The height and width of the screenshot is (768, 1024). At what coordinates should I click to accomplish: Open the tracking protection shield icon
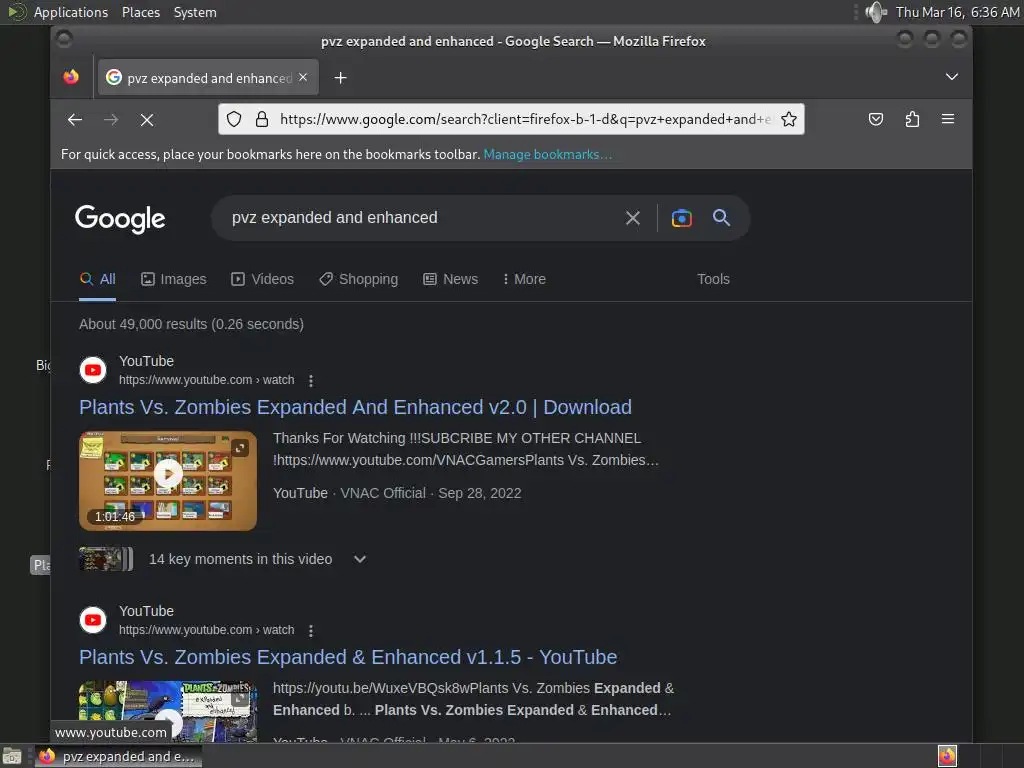point(234,119)
